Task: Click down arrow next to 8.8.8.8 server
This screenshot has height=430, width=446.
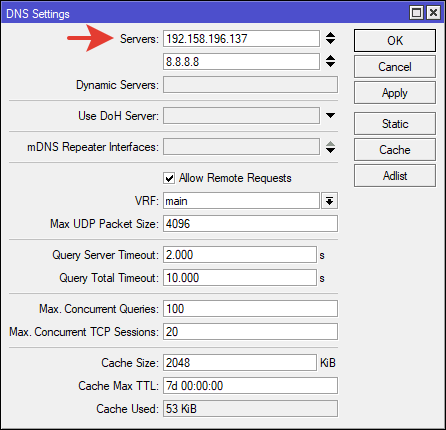Action: [x=330, y=65]
